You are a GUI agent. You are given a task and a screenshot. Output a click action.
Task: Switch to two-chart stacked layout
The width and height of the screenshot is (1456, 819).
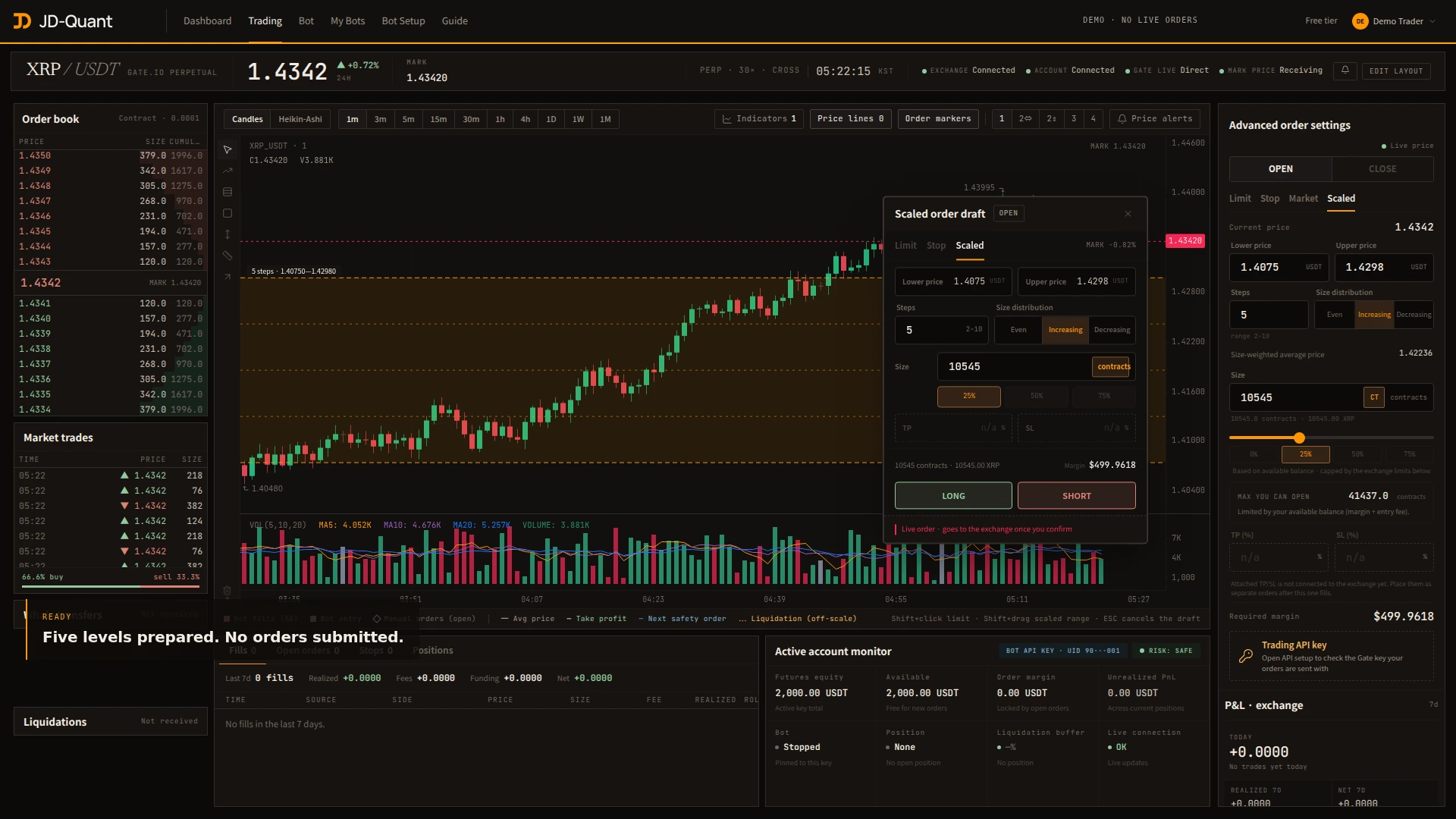1051,119
